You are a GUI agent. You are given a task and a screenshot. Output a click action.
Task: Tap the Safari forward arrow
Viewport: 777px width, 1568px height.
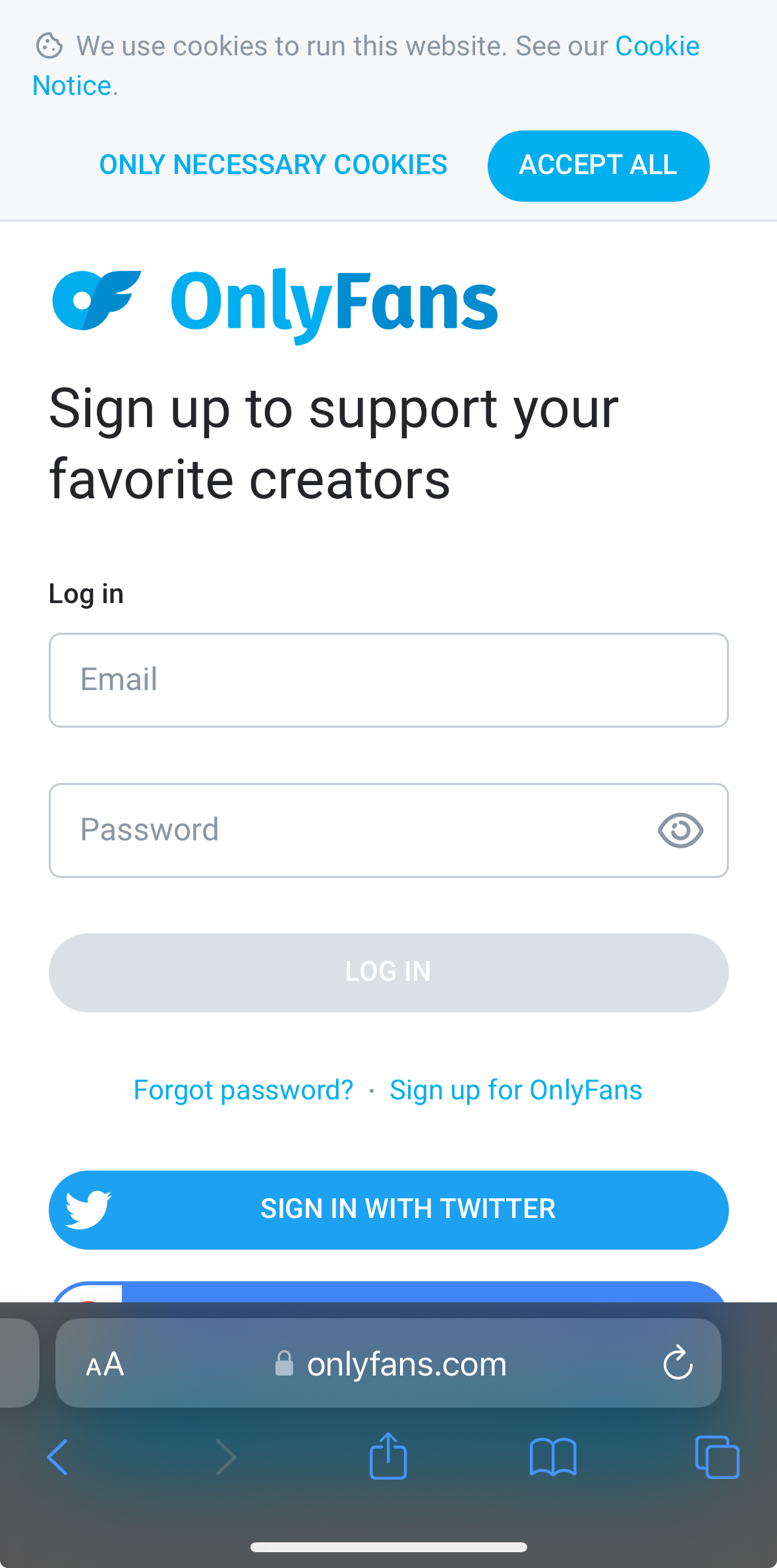226,1457
